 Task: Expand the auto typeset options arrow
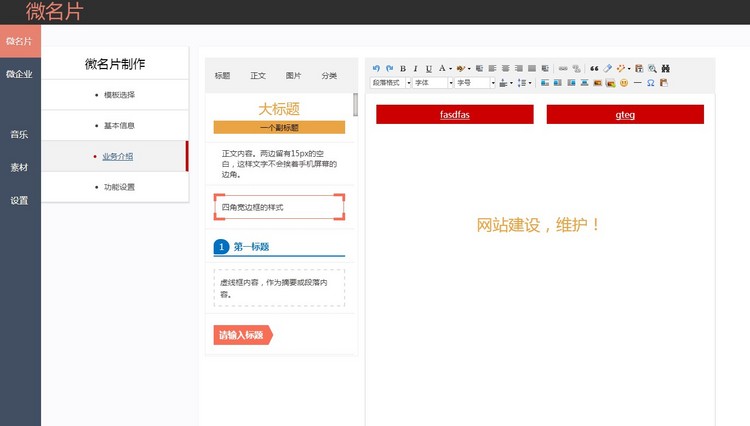[629, 69]
